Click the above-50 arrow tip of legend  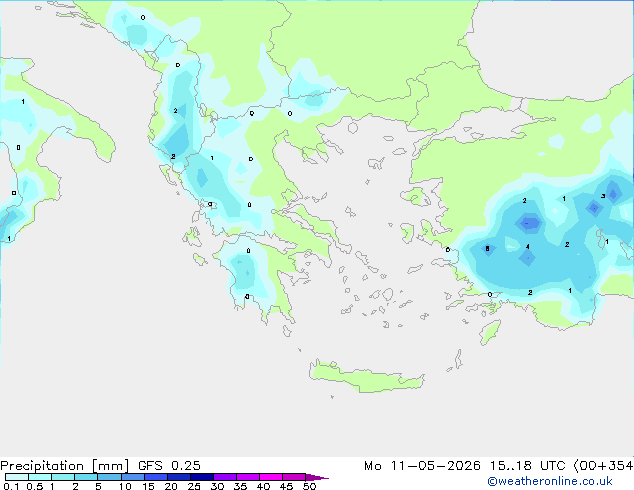point(317,477)
